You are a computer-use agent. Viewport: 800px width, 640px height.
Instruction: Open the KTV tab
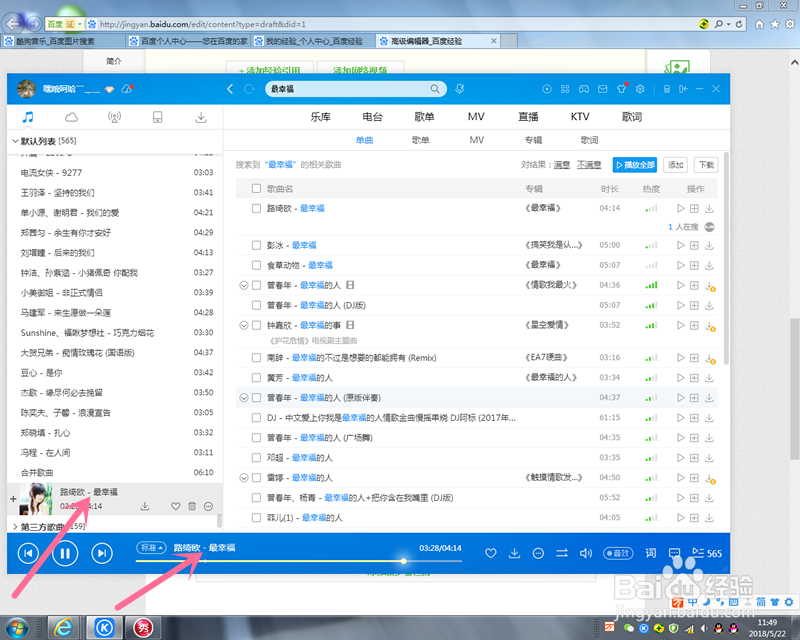tap(580, 117)
